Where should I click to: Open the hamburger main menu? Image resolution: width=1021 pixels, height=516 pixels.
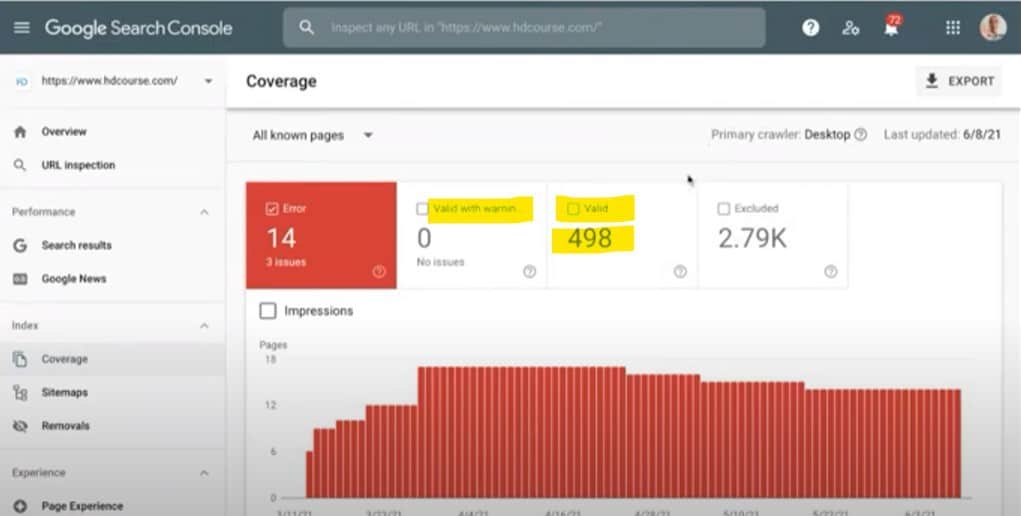21,27
